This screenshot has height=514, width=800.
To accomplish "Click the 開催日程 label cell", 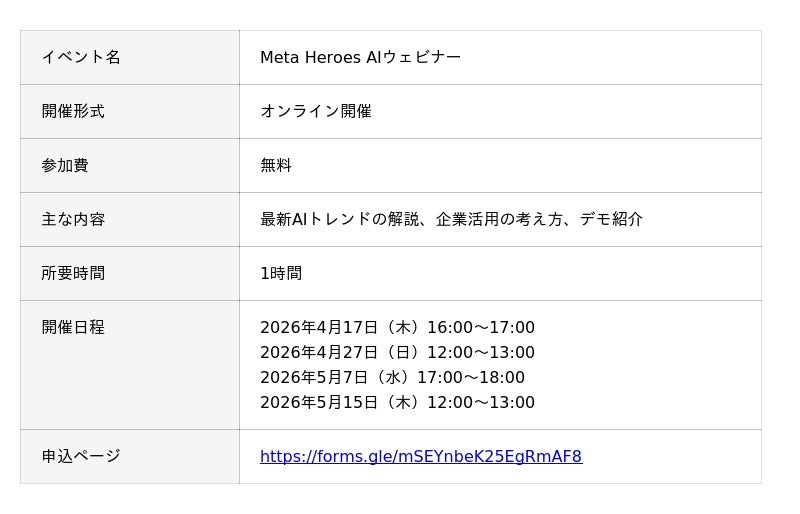I will pos(73,327).
